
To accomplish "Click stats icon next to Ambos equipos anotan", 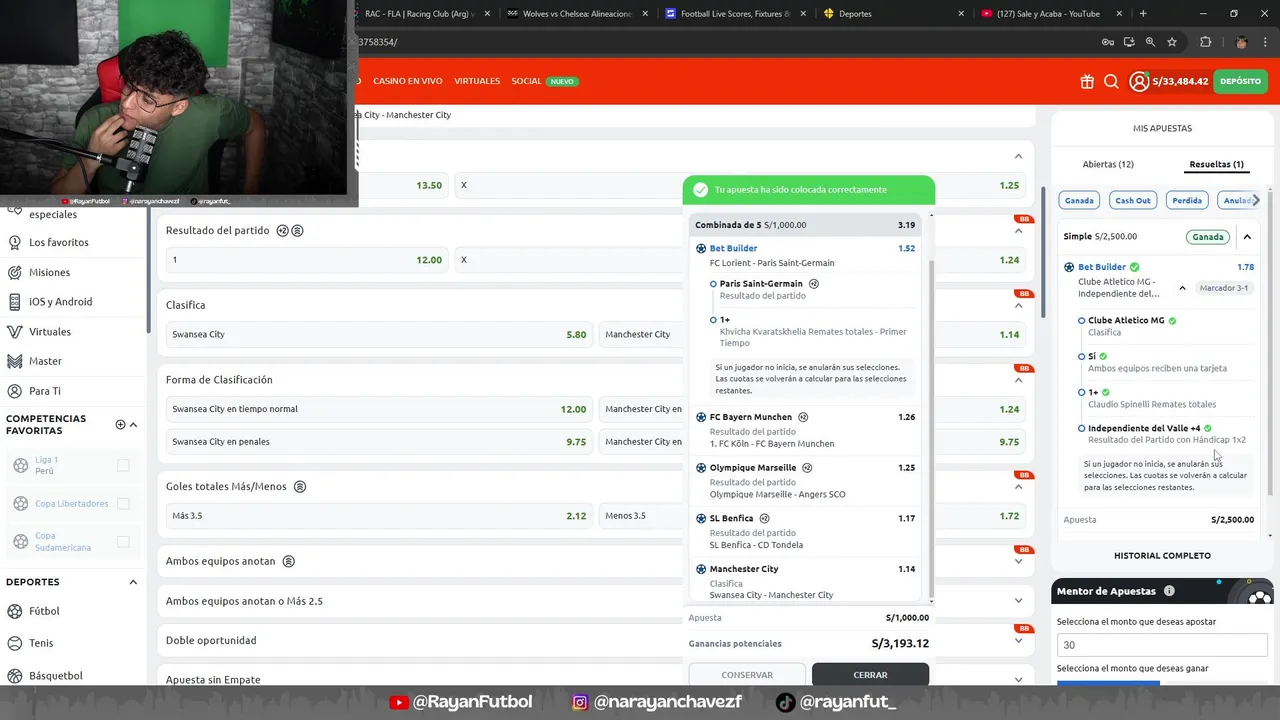I will [289, 561].
